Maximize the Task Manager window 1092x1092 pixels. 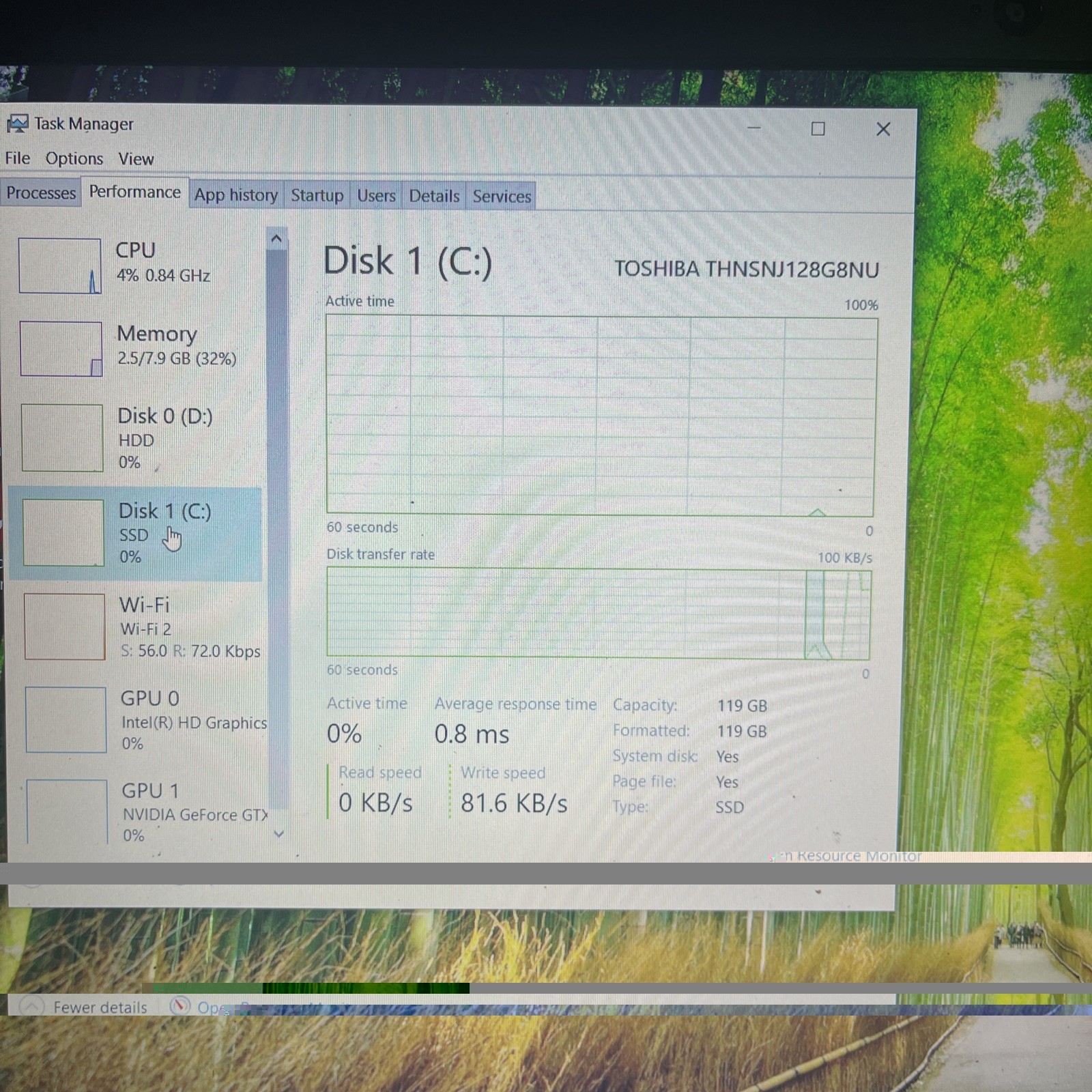coord(818,128)
